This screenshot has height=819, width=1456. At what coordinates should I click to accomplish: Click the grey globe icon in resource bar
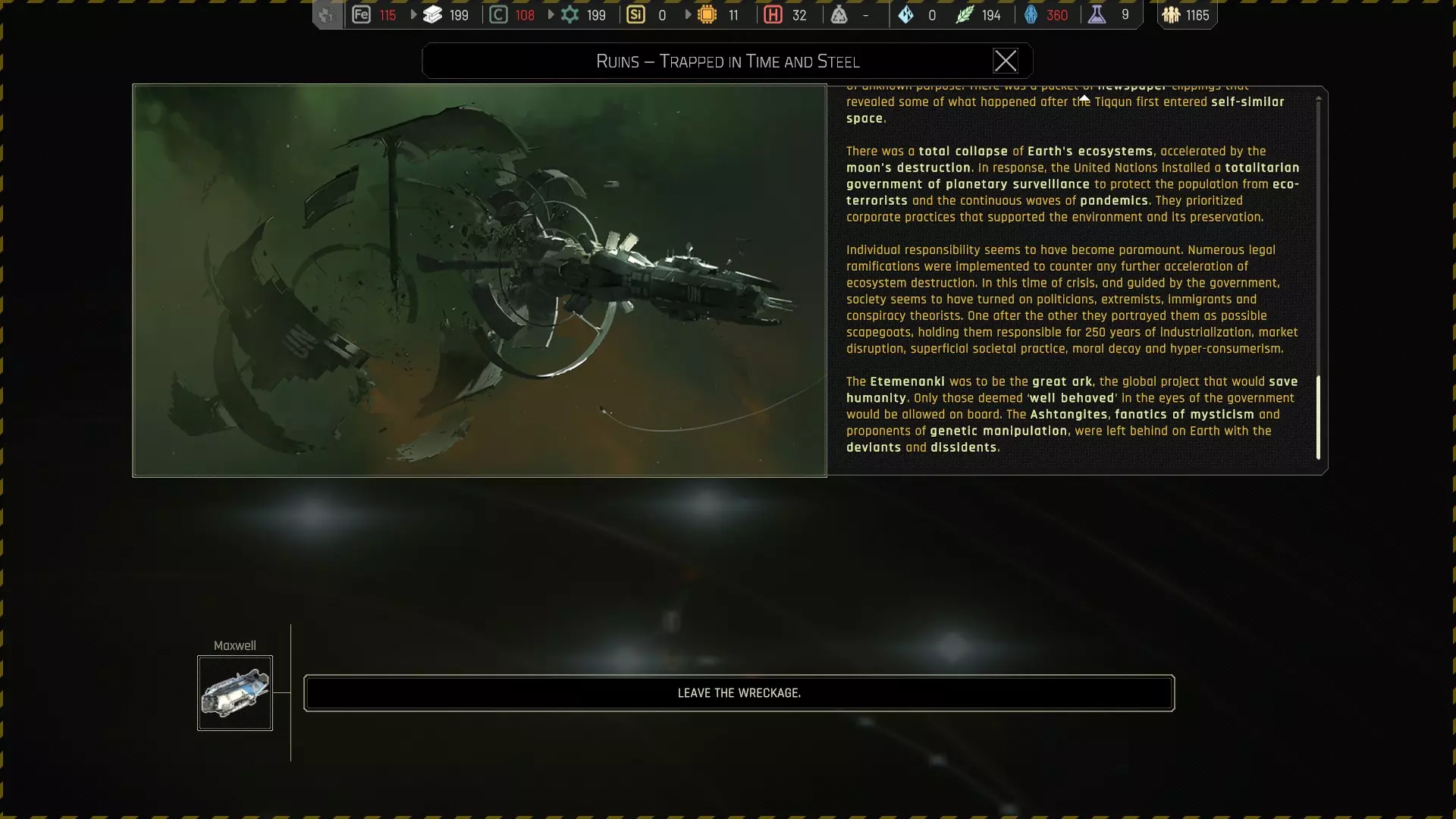[327, 14]
